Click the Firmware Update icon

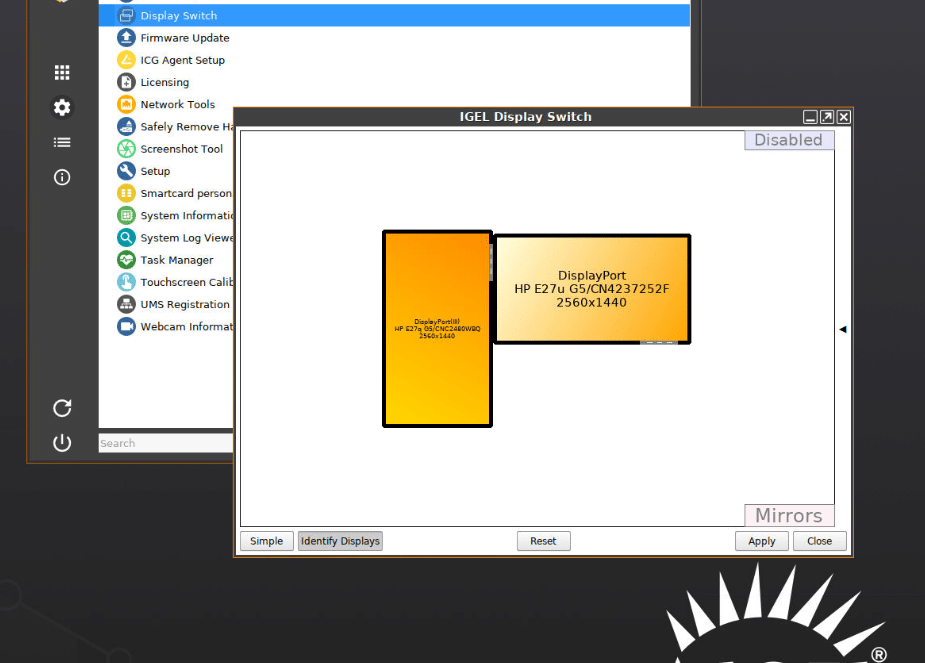click(126, 38)
